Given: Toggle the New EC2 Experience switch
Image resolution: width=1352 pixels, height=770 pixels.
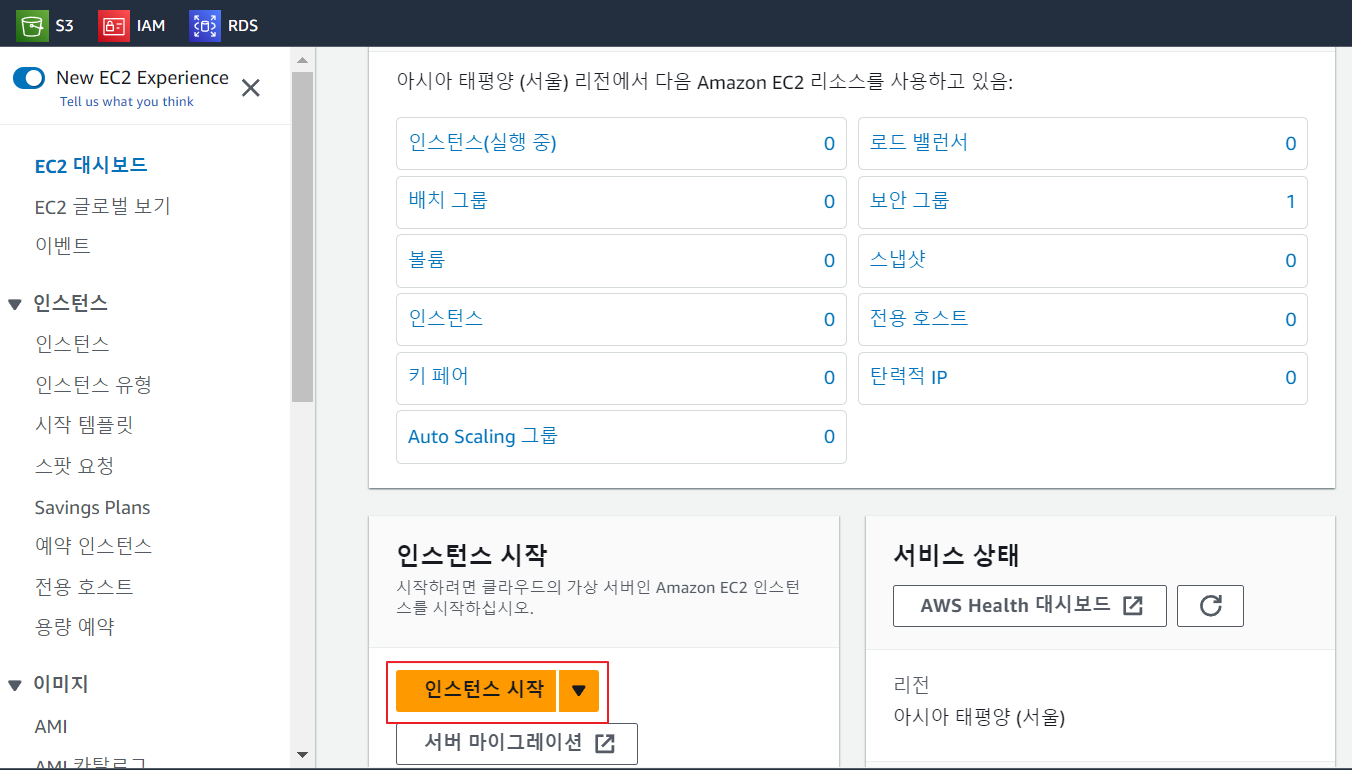Looking at the screenshot, I should [x=30, y=78].
